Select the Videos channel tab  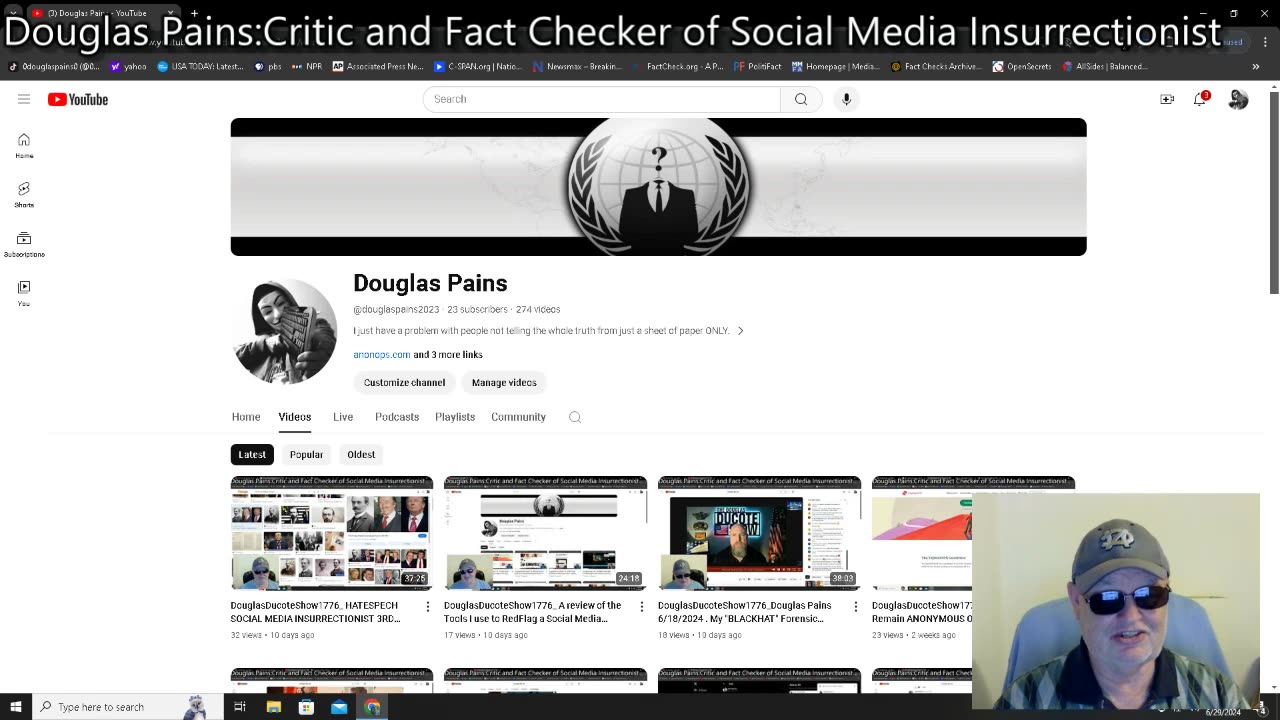[x=295, y=417]
